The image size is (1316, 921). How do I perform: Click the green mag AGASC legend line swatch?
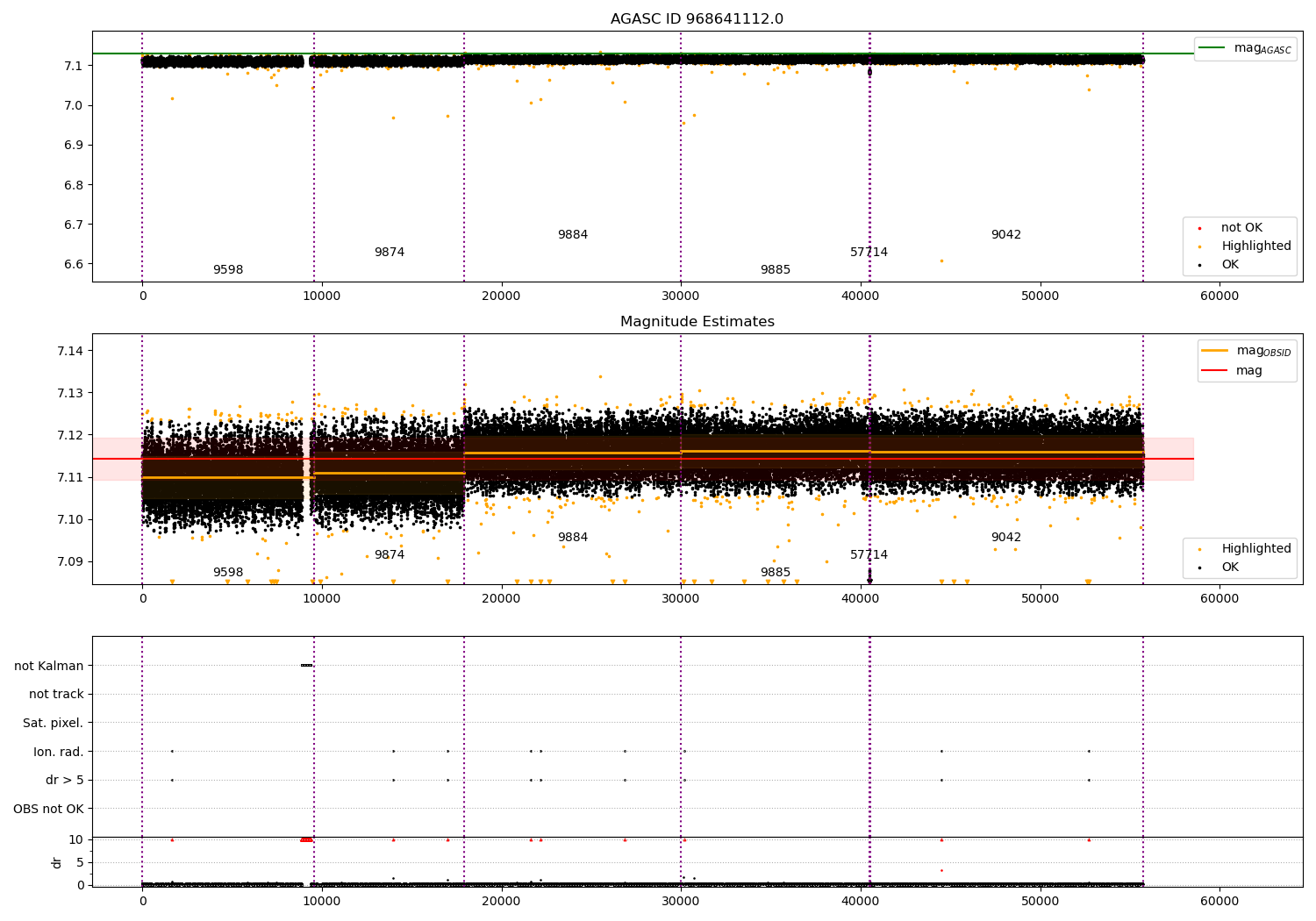coord(1212,48)
